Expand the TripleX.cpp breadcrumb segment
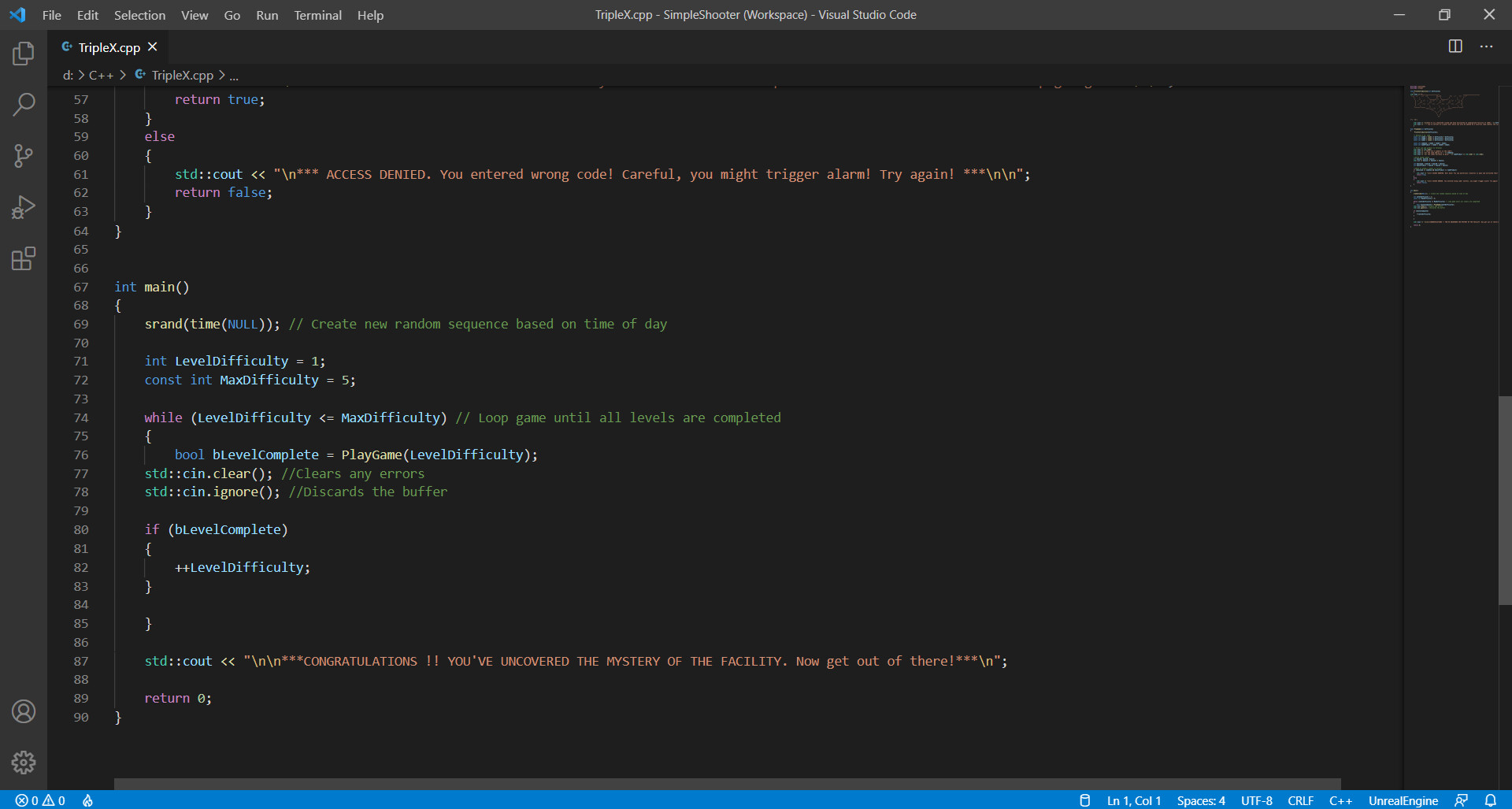 click(182, 76)
